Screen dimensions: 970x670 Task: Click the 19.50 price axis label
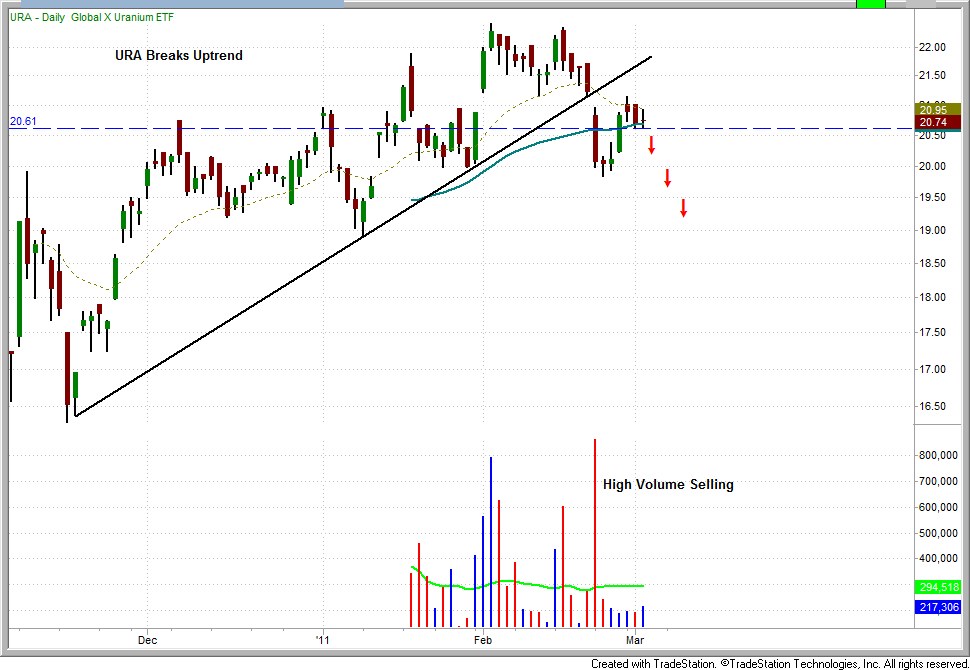(x=932, y=197)
